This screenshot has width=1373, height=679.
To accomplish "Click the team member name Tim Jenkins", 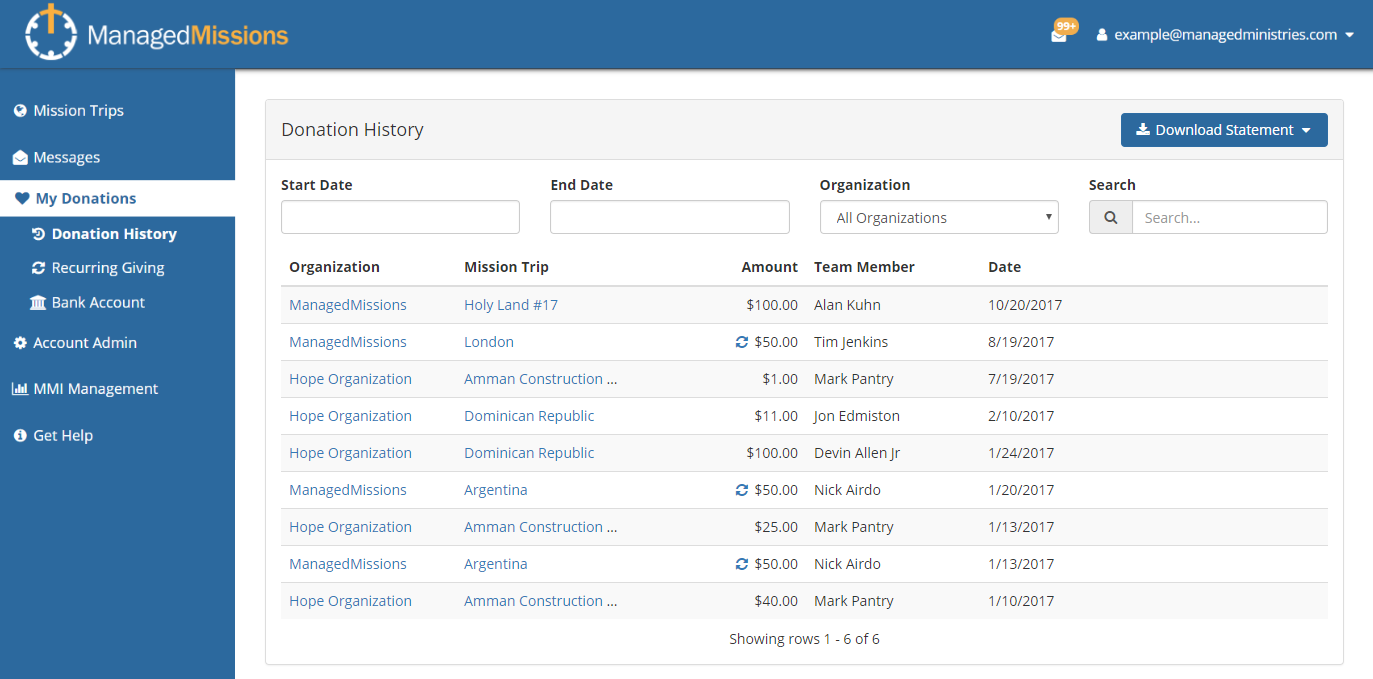I will point(851,342).
